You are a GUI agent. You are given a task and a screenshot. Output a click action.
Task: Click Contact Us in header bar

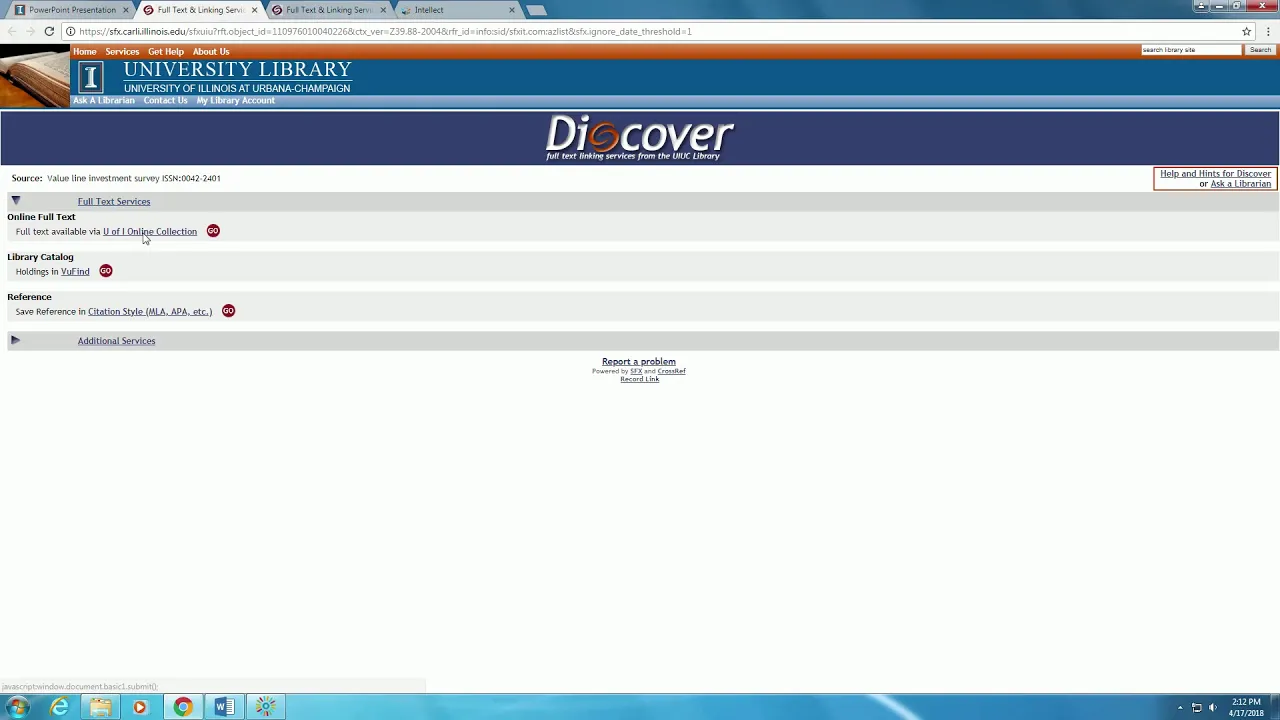click(165, 101)
